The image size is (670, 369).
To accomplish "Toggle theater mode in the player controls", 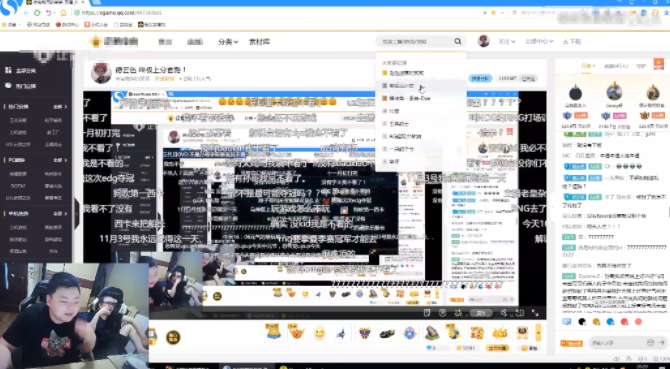I will (x=520, y=313).
